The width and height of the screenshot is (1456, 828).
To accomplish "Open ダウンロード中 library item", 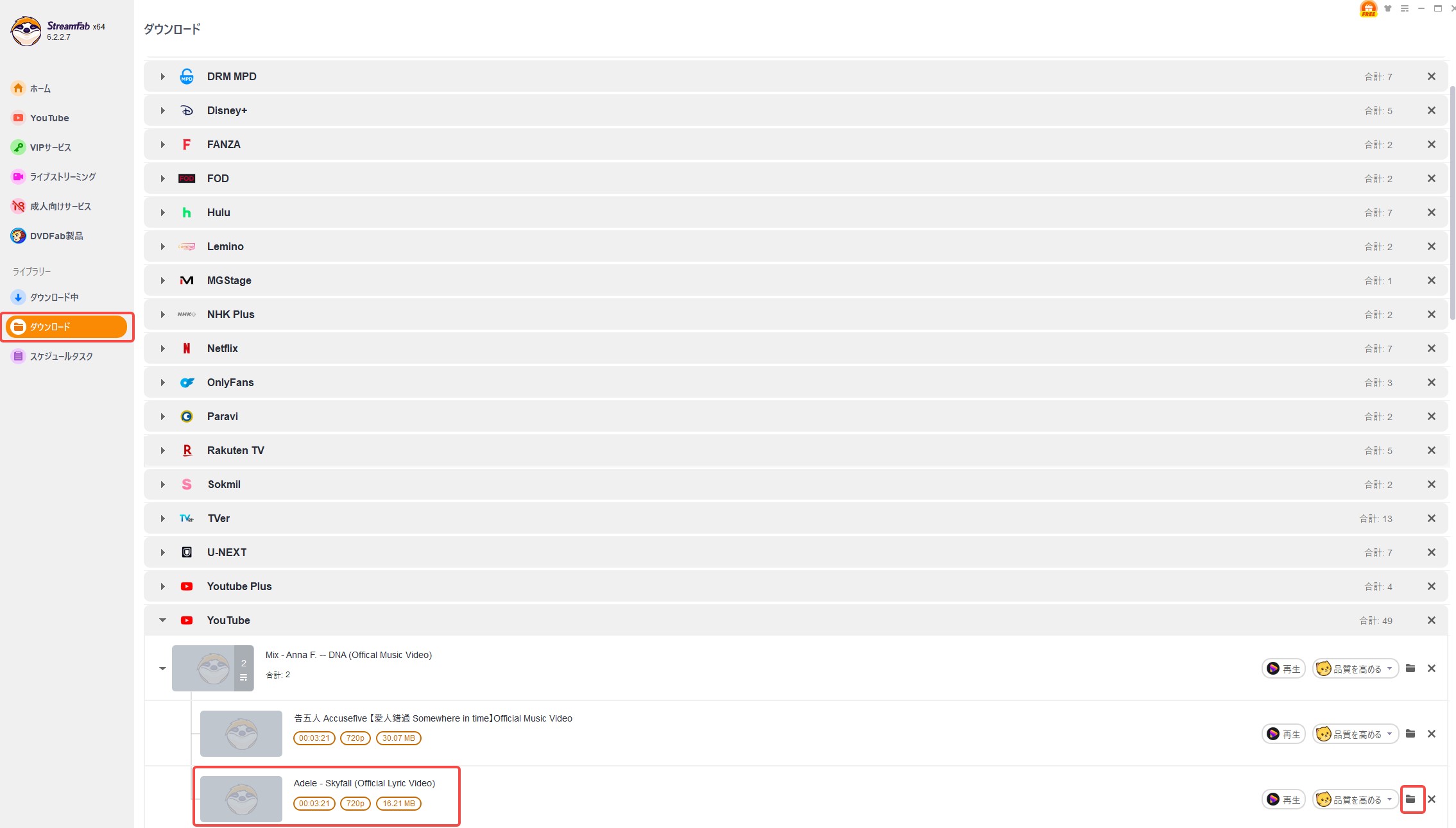I will tap(45, 298).
